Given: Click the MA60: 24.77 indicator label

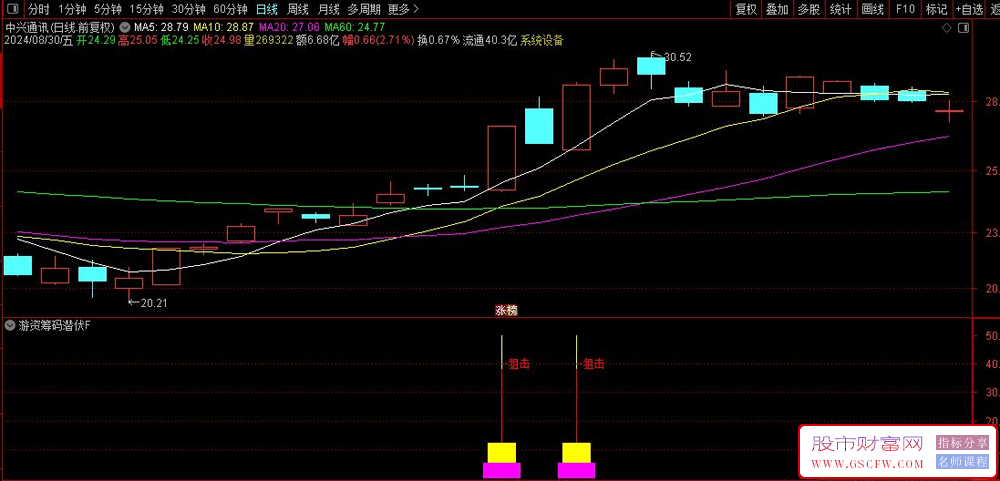Looking at the screenshot, I should click(354, 27).
